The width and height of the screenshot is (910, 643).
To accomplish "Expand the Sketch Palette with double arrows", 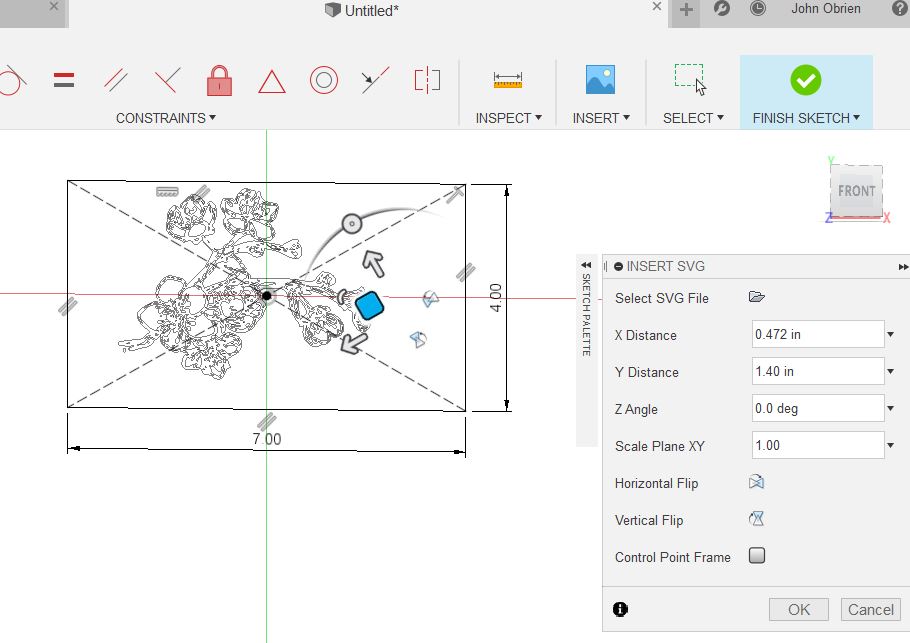I will click(586, 265).
